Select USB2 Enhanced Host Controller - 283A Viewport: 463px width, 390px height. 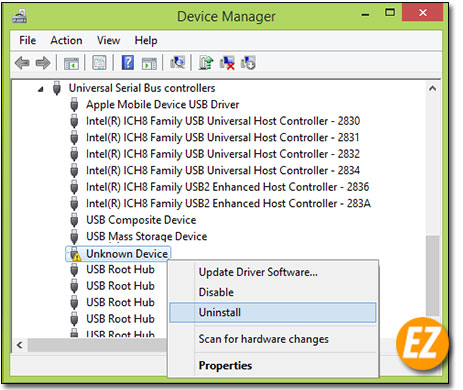pos(228,204)
